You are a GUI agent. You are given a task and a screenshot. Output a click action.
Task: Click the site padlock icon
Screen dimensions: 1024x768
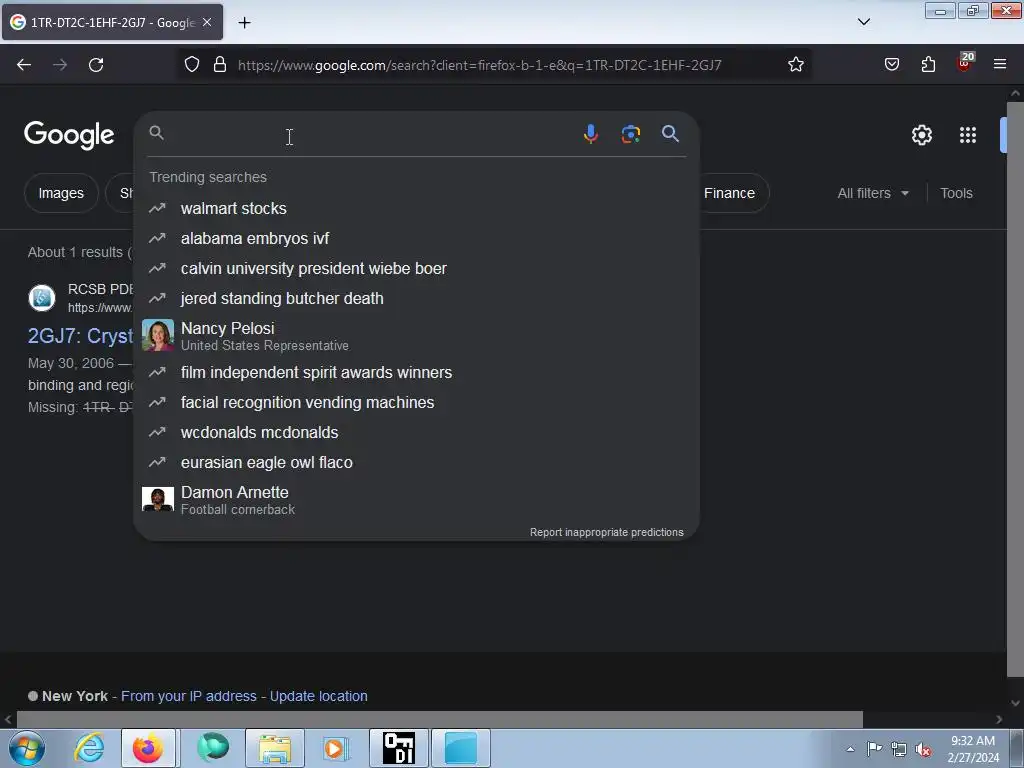[x=220, y=65]
